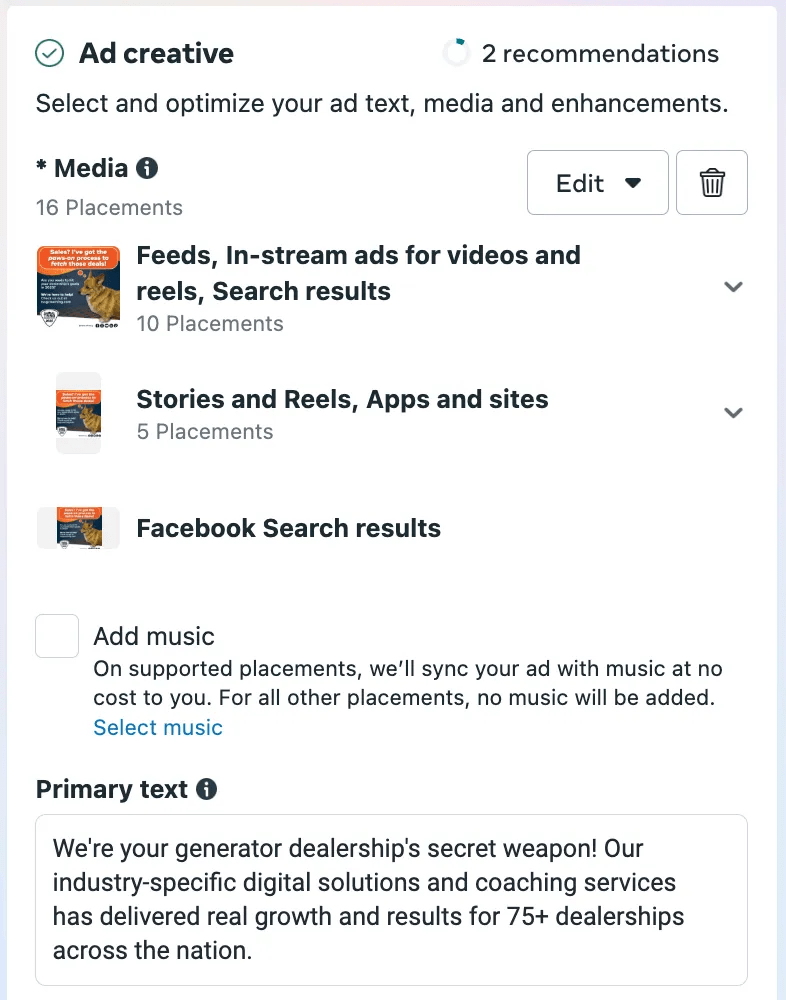
Task: Click the recommendations progress ring icon
Action: click(x=456, y=54)
